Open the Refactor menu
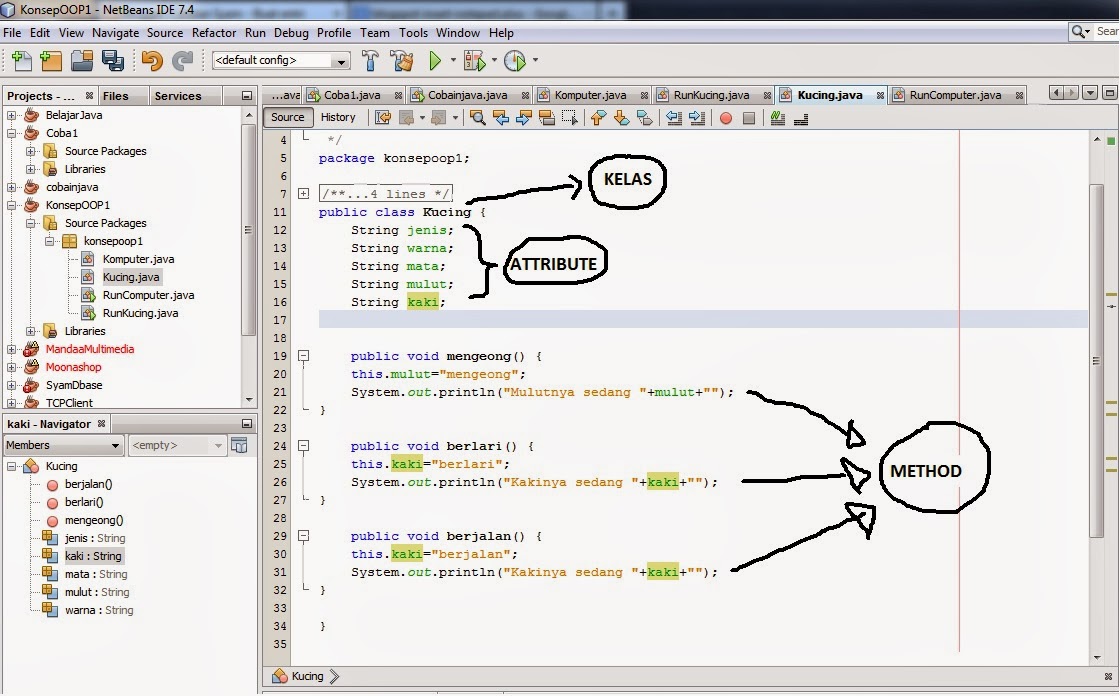 [214, 33]
